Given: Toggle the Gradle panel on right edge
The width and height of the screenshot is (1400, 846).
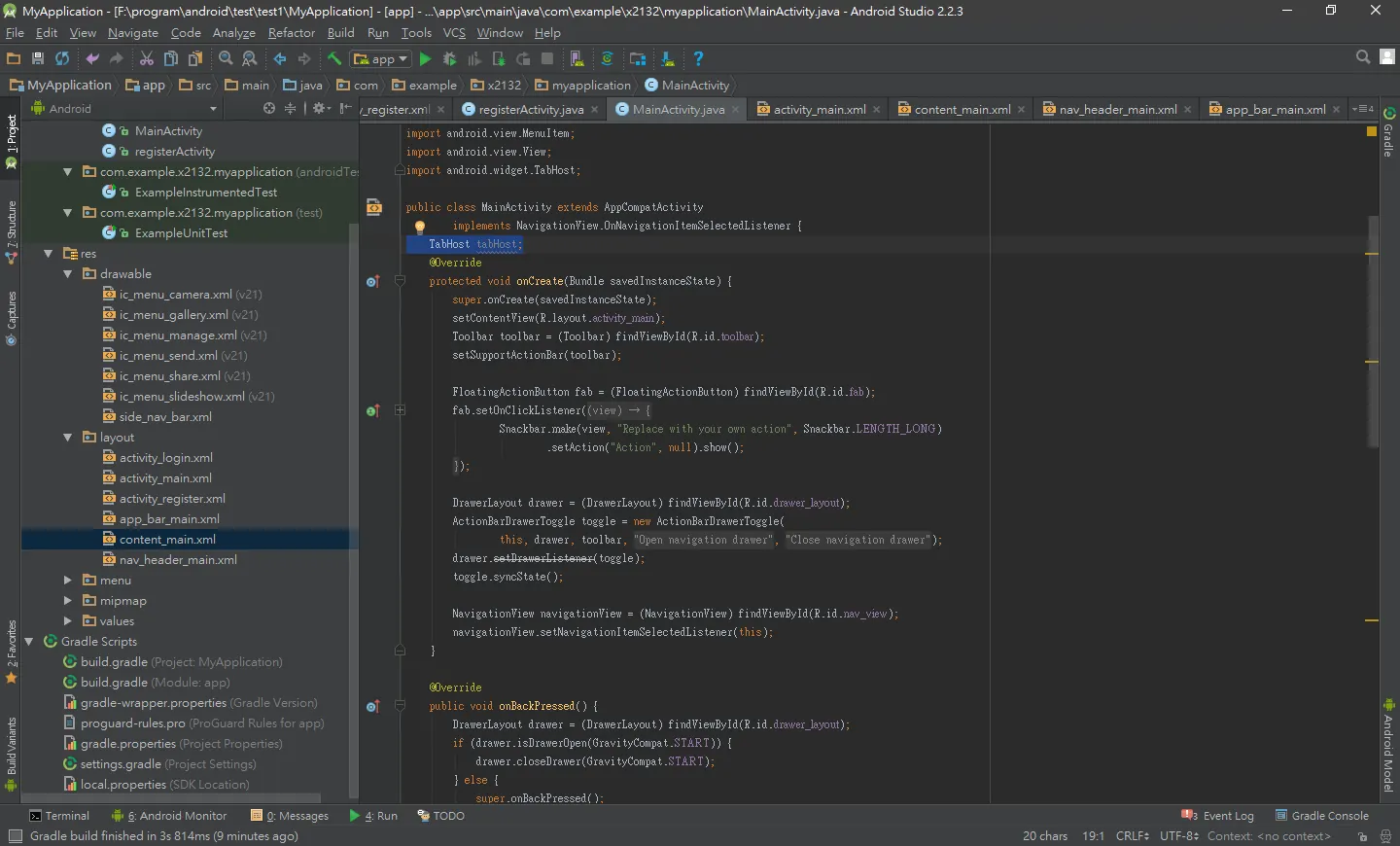Looking at the screenshot, I should (x=1389, y=132).
